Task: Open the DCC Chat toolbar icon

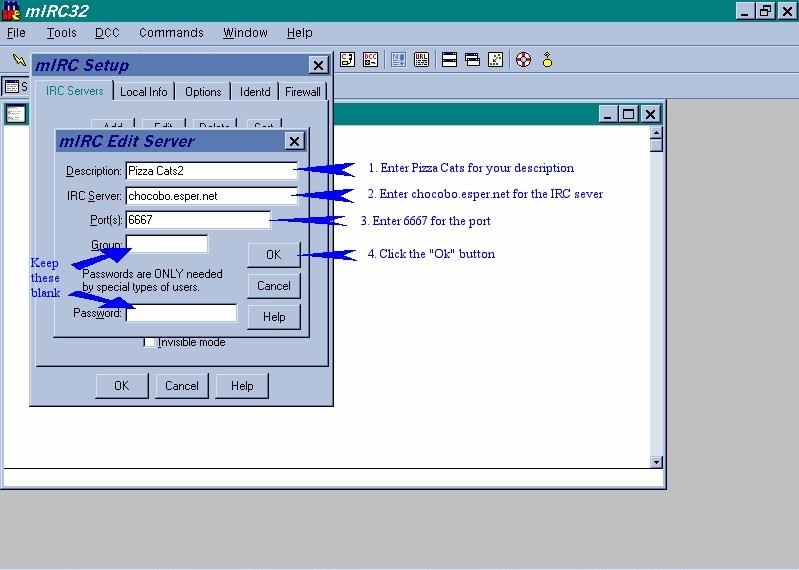Action: [348, 60]
